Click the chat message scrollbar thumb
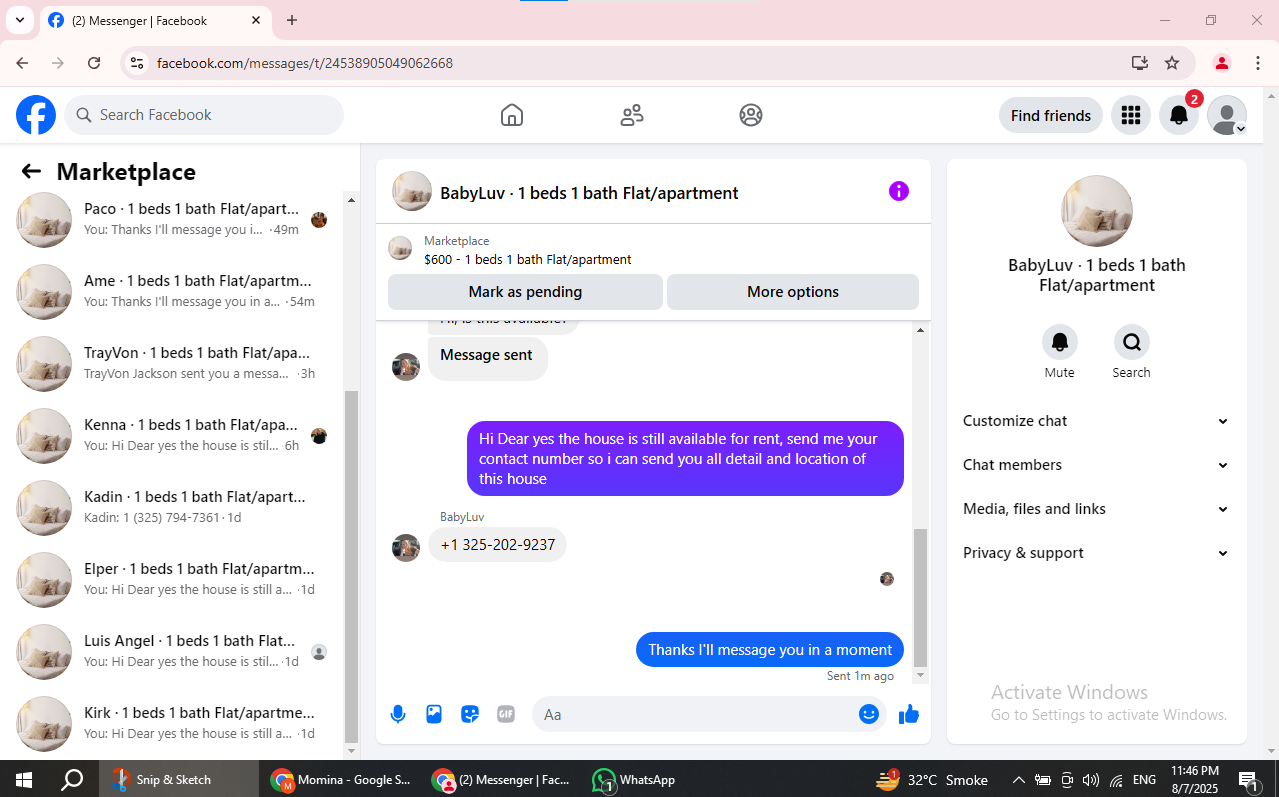 (921, 597)
